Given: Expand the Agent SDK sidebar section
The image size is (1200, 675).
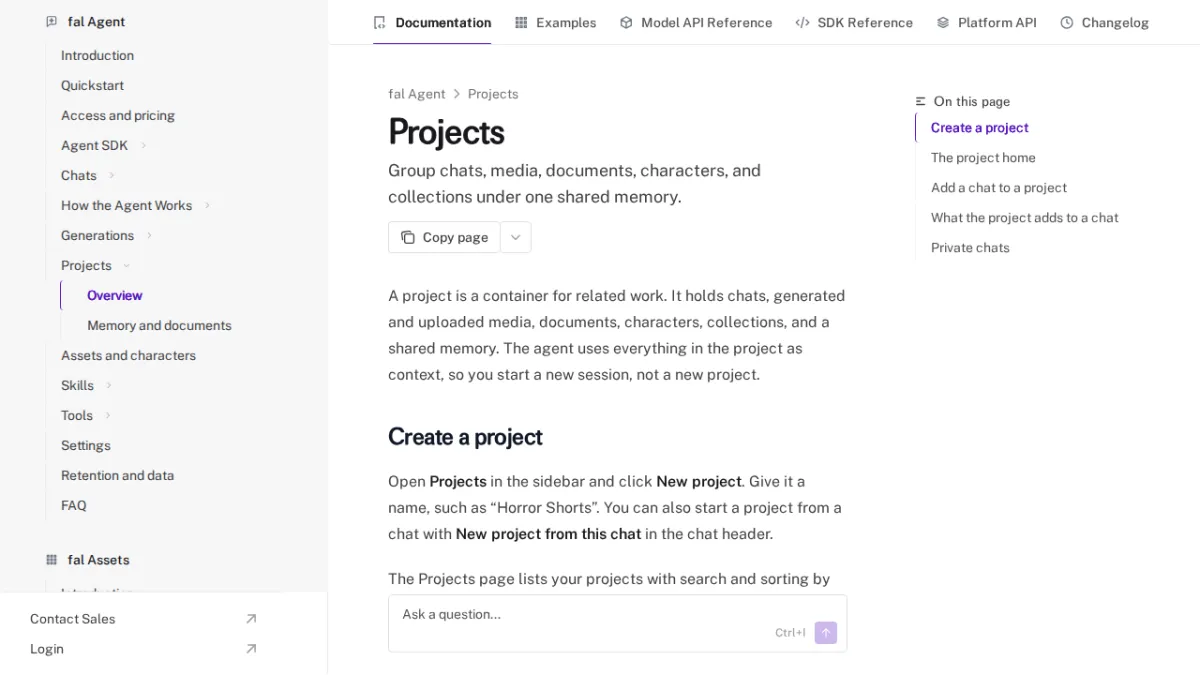Looking at the screenshot, I should (143, 145).
